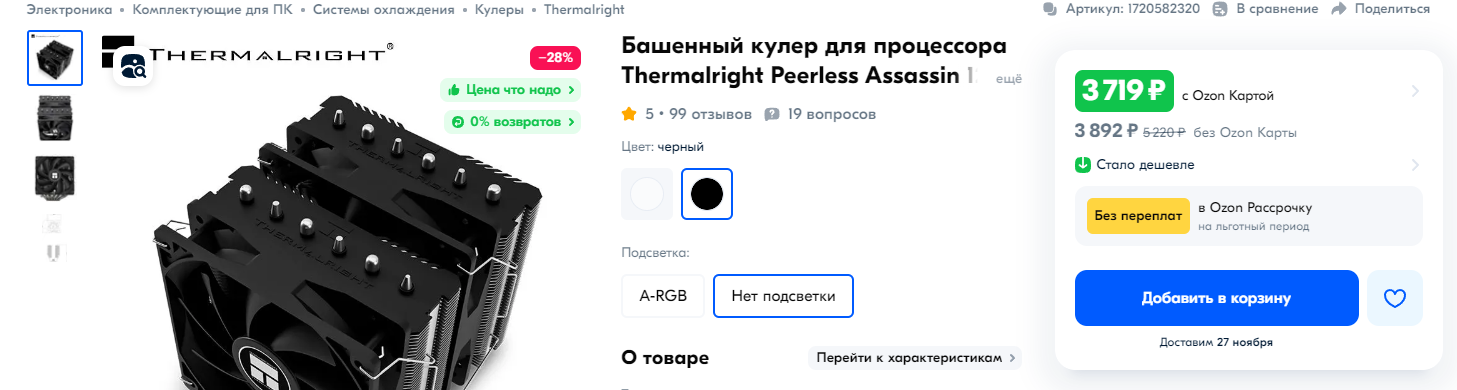1457x390 pixels.
Task: Click the orange rating star icon
Action: (x=629, y=114)
